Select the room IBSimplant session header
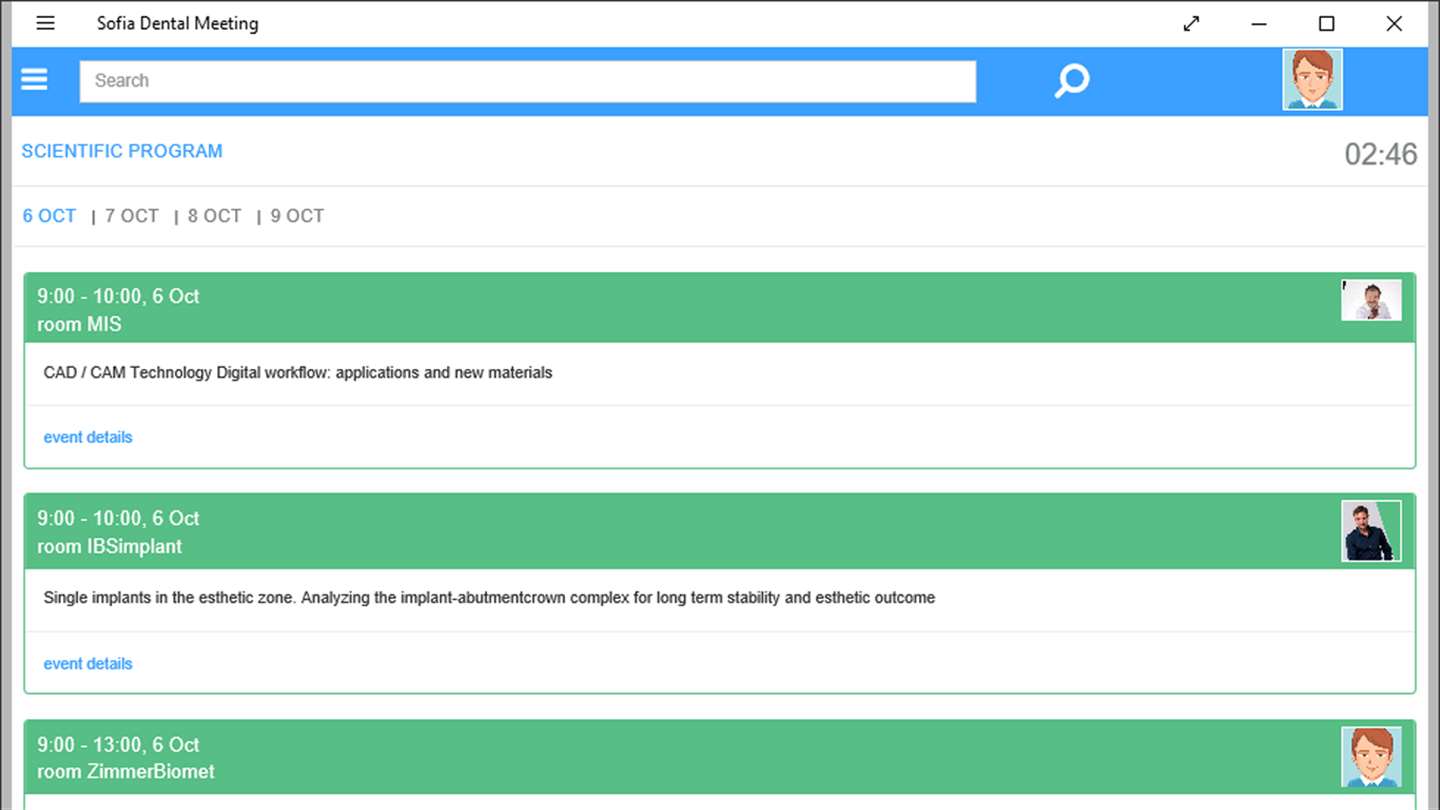The width and height of the screenshot is (1440, 810). click(720, 531)
